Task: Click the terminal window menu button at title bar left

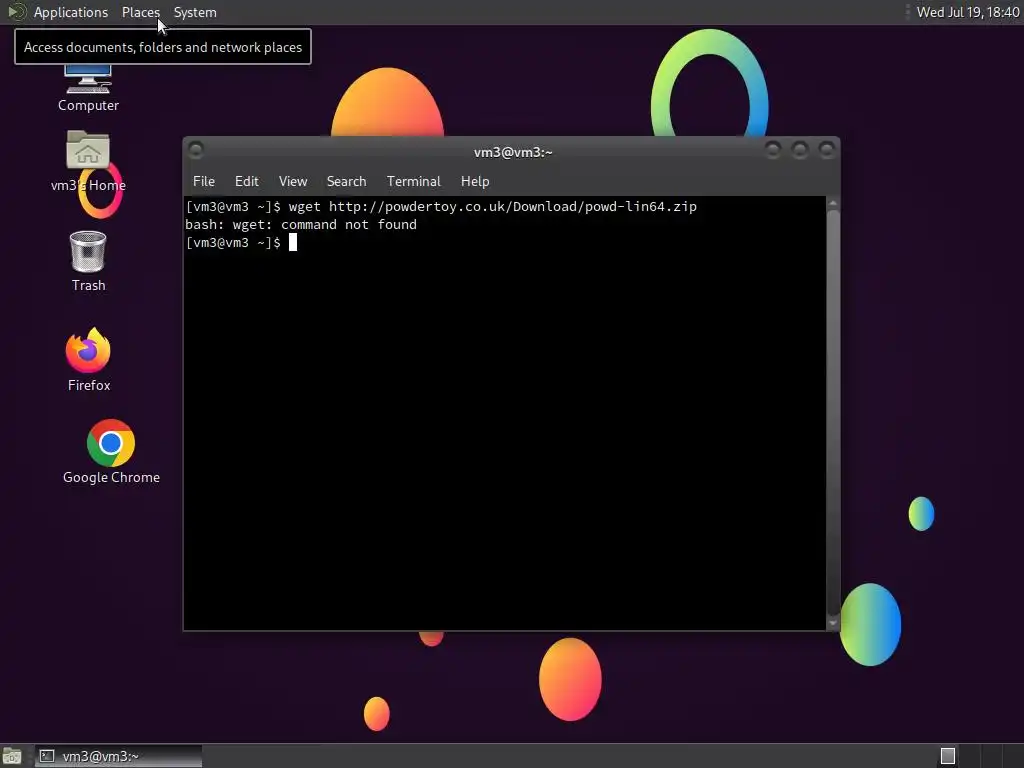Action: point(195,150)
